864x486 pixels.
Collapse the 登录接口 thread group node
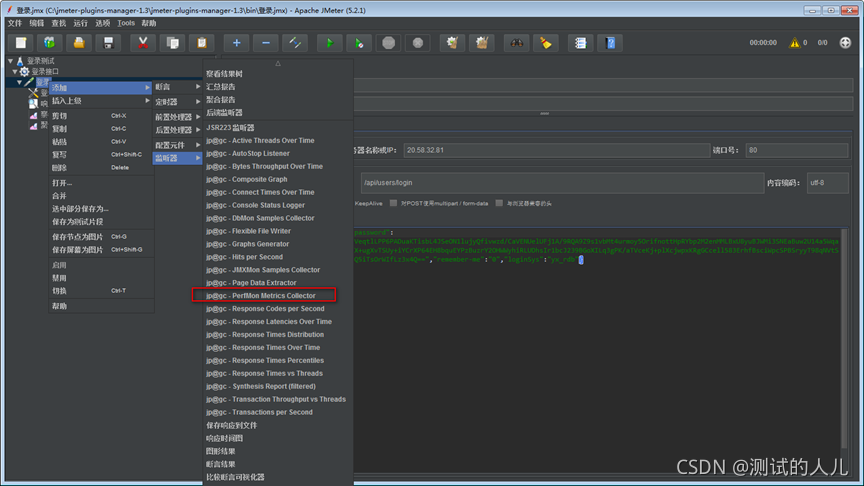point(15,72)
